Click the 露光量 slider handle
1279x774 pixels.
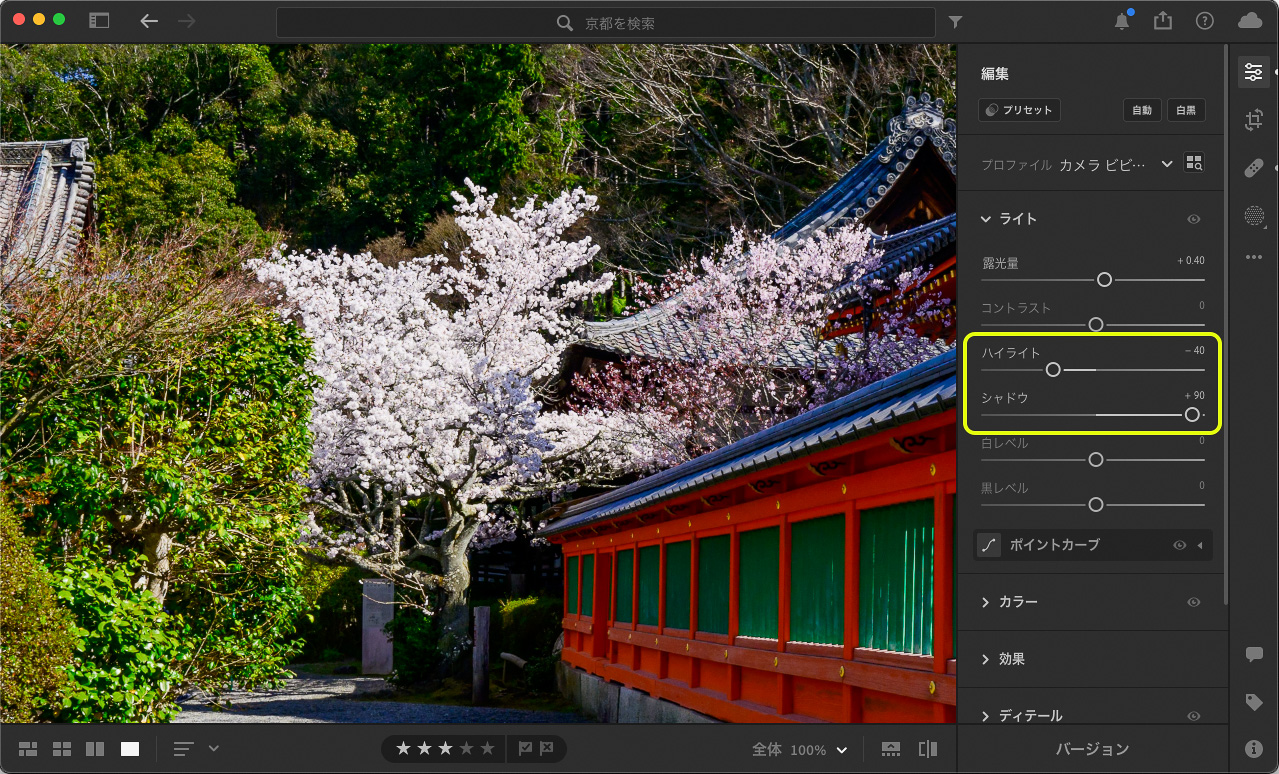[x=1104, y=280]
